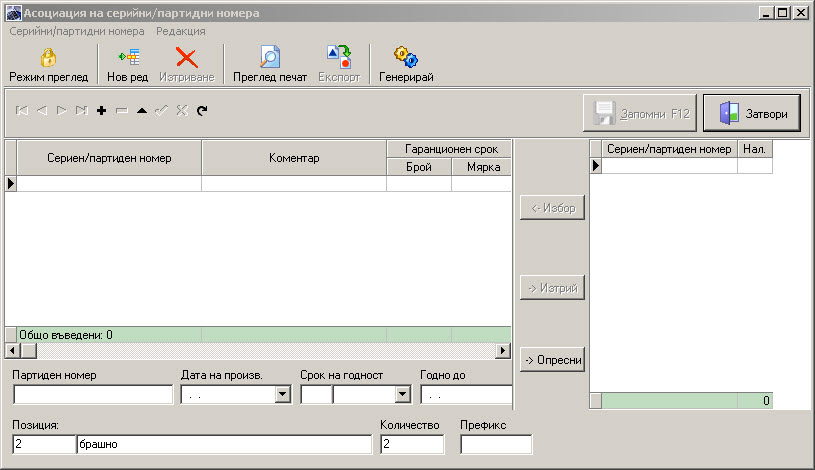
Task: Click the Гаранционен срок column header
Action: pyautogui.click(x=451, y=149)
